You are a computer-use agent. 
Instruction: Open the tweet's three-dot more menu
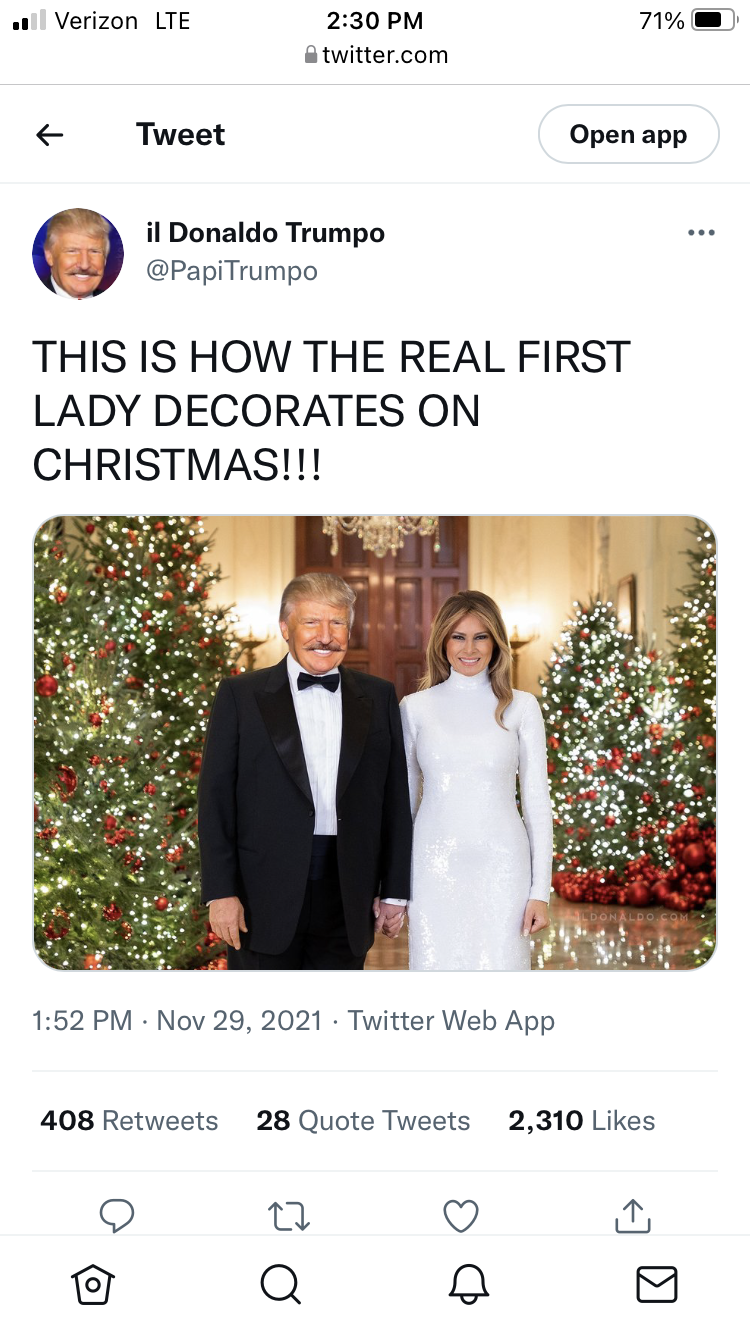point(701,233)
